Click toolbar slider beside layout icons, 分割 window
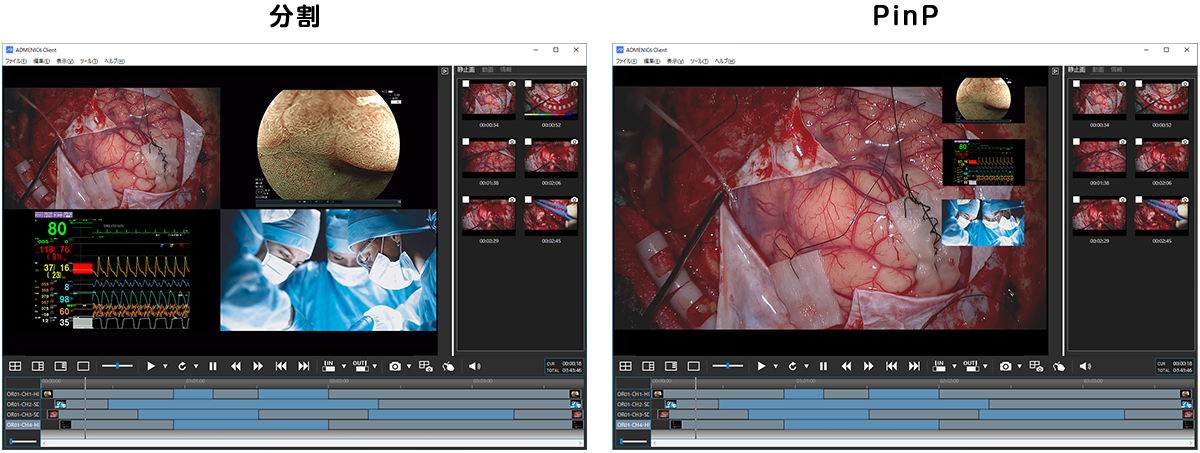1200x453 pixels. click(x=117, y=367)
